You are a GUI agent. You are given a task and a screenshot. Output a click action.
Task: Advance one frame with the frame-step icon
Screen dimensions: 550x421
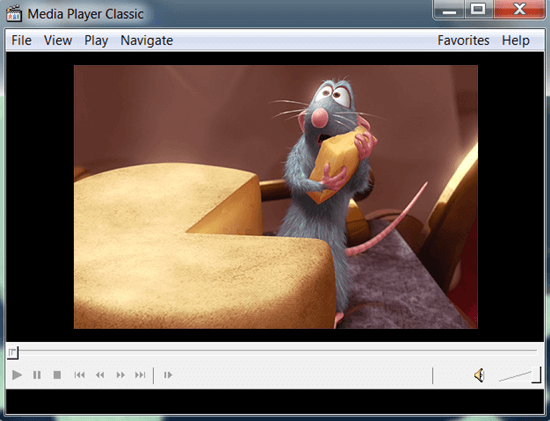pos(168,375)
